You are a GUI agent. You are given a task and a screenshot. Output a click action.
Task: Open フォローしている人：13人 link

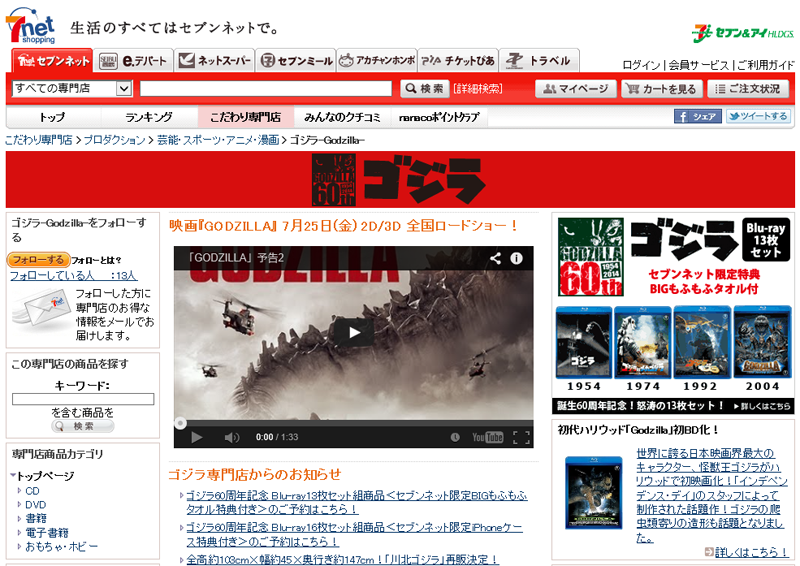(x=73, y=276)
